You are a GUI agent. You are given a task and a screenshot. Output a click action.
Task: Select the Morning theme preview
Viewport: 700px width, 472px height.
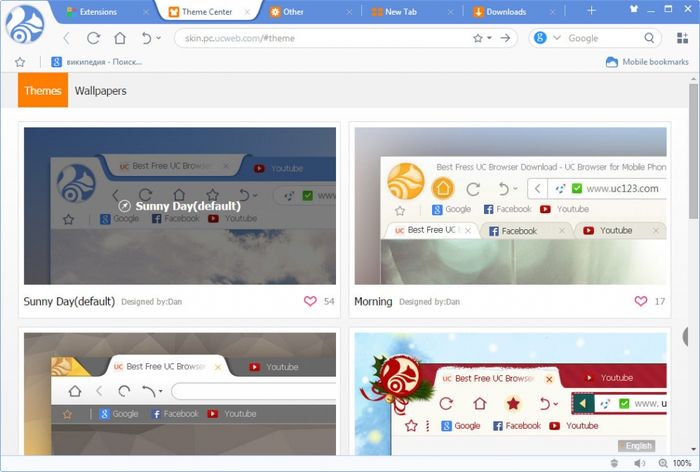(x=510, y=206)
